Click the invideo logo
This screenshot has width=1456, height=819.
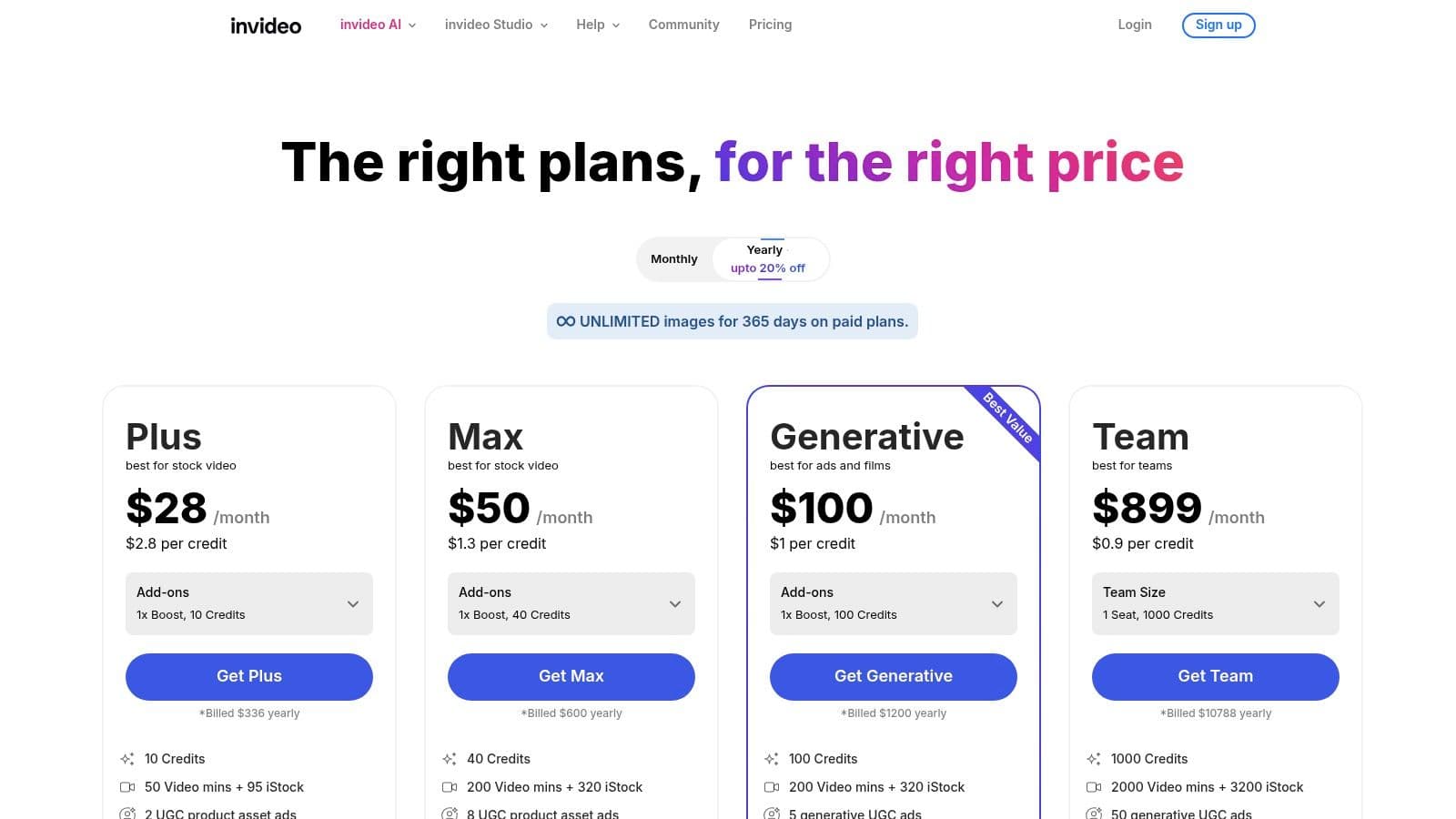[x=265, y=25]
